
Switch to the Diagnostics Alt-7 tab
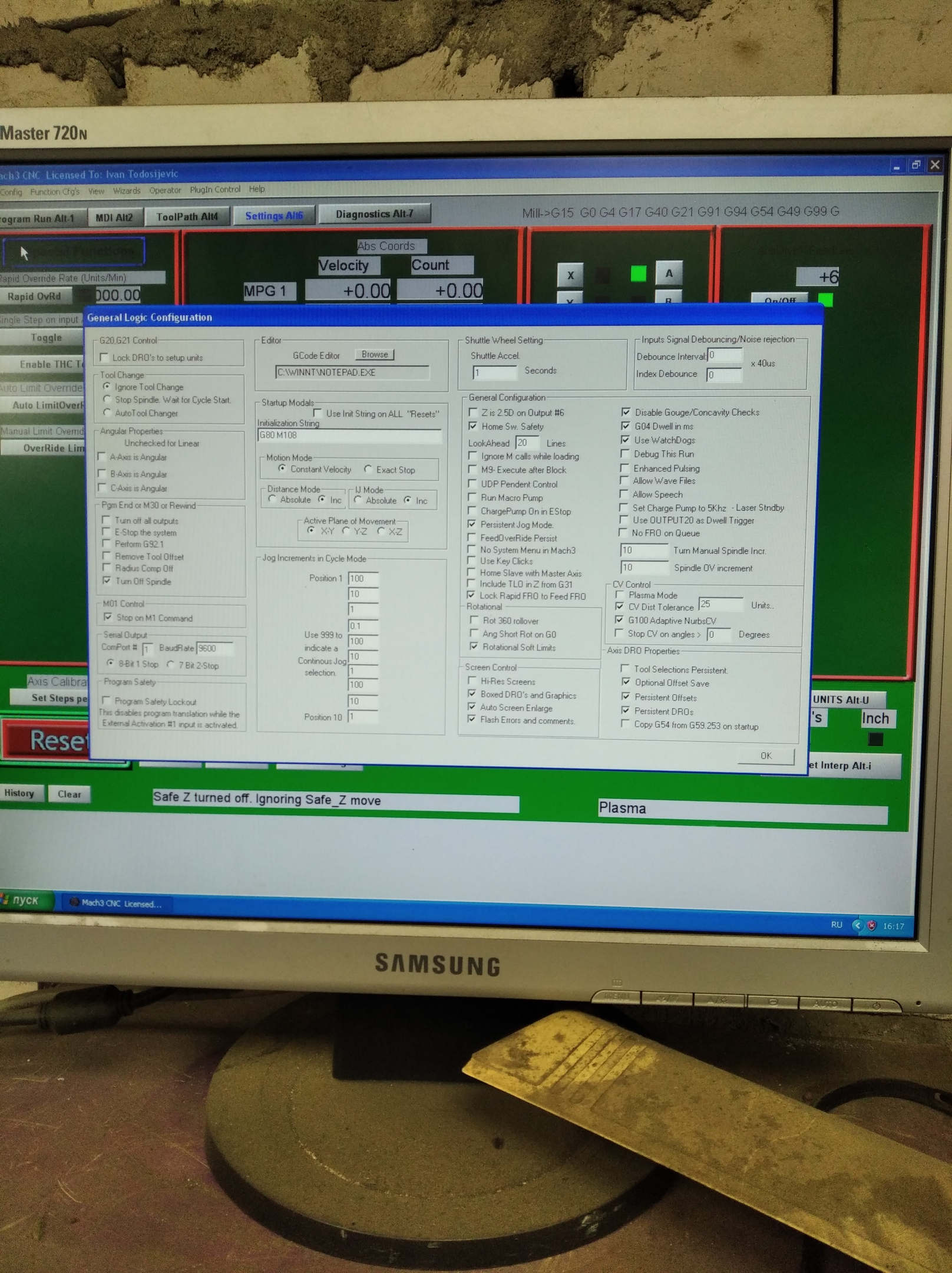(x=375, y=214)
